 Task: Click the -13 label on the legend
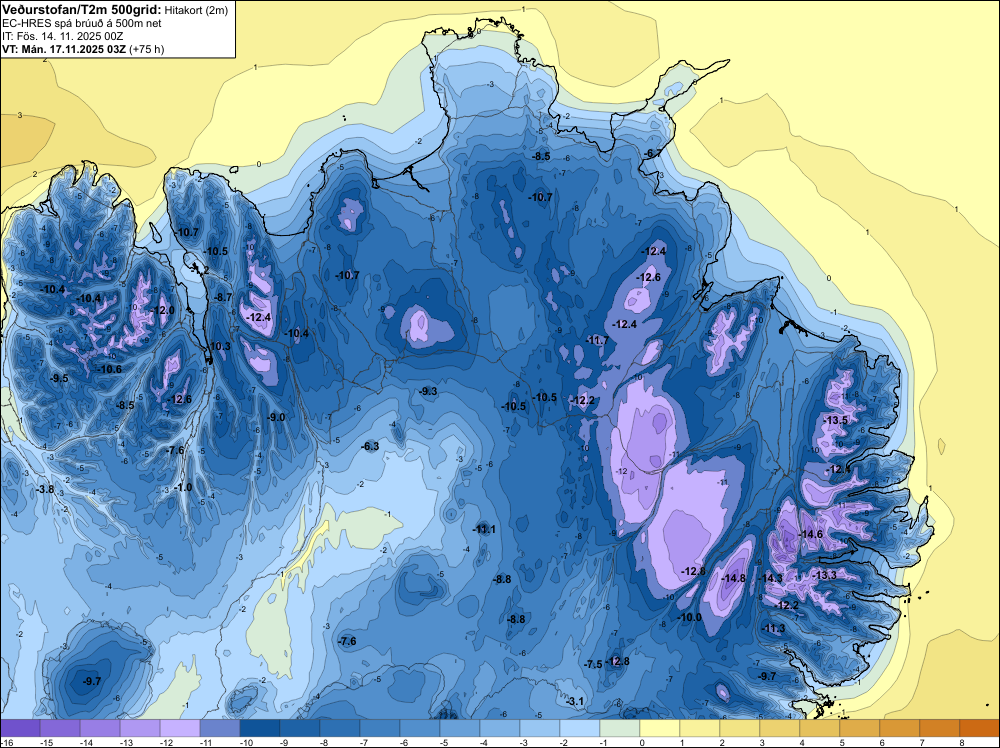click(126, 742)
